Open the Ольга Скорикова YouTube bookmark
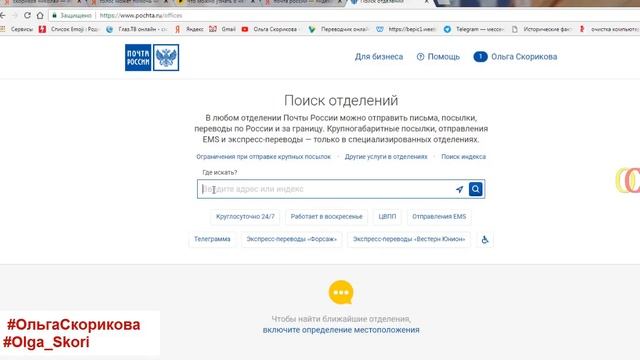640x360 pixels. (x=270, y=29)
